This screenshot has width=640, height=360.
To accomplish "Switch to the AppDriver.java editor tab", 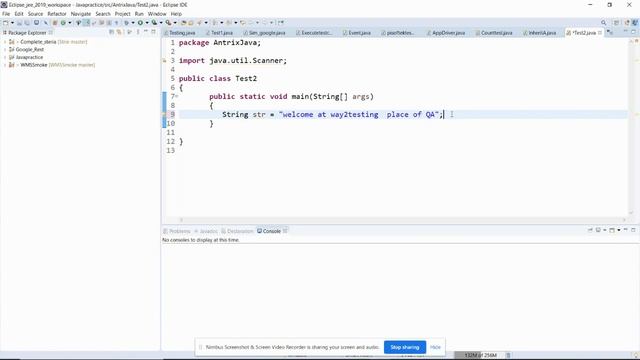I will 446,33.
